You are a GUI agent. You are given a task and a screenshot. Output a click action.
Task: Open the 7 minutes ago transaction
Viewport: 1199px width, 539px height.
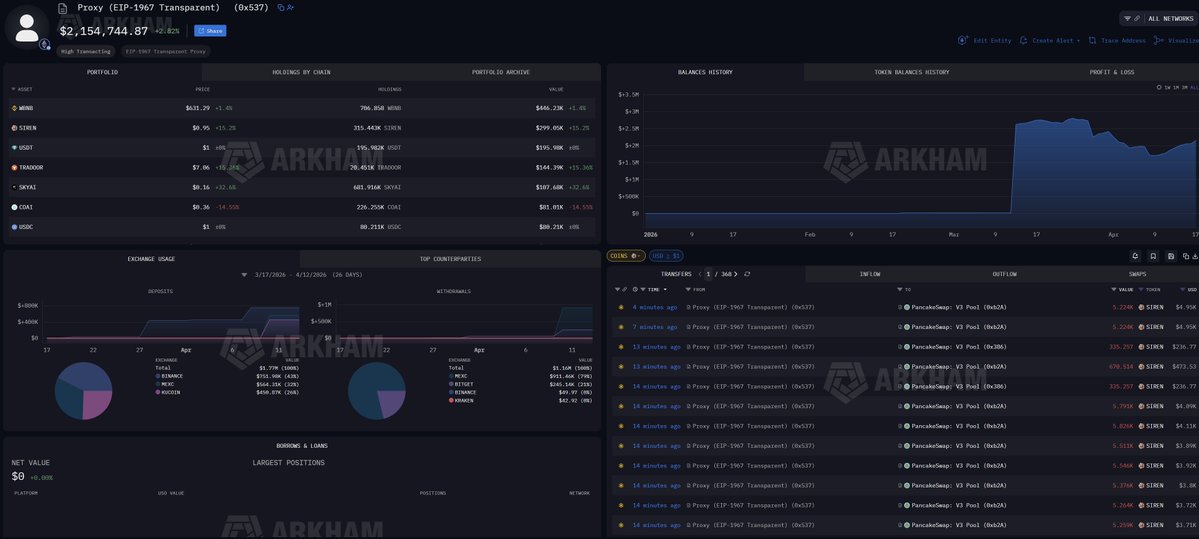[x=655, y=327]
